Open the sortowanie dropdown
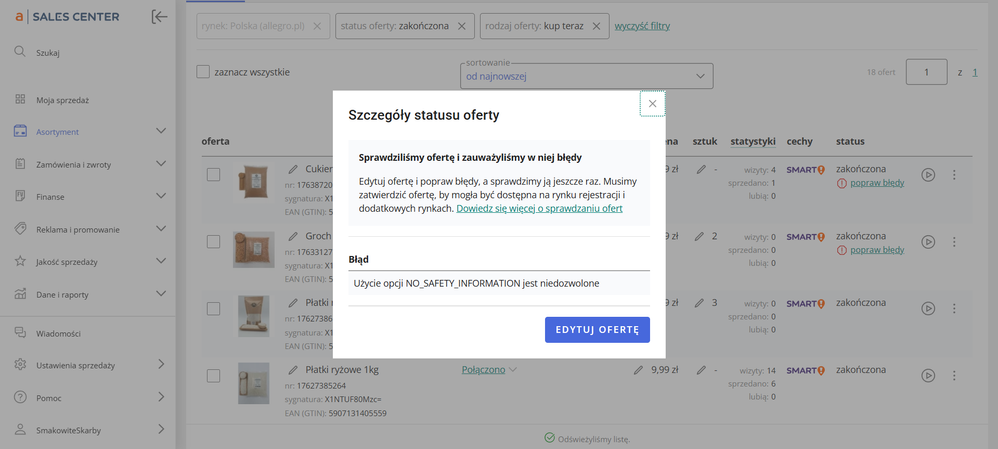The height and width of the screenshot is (449, 998). [587, 76]
